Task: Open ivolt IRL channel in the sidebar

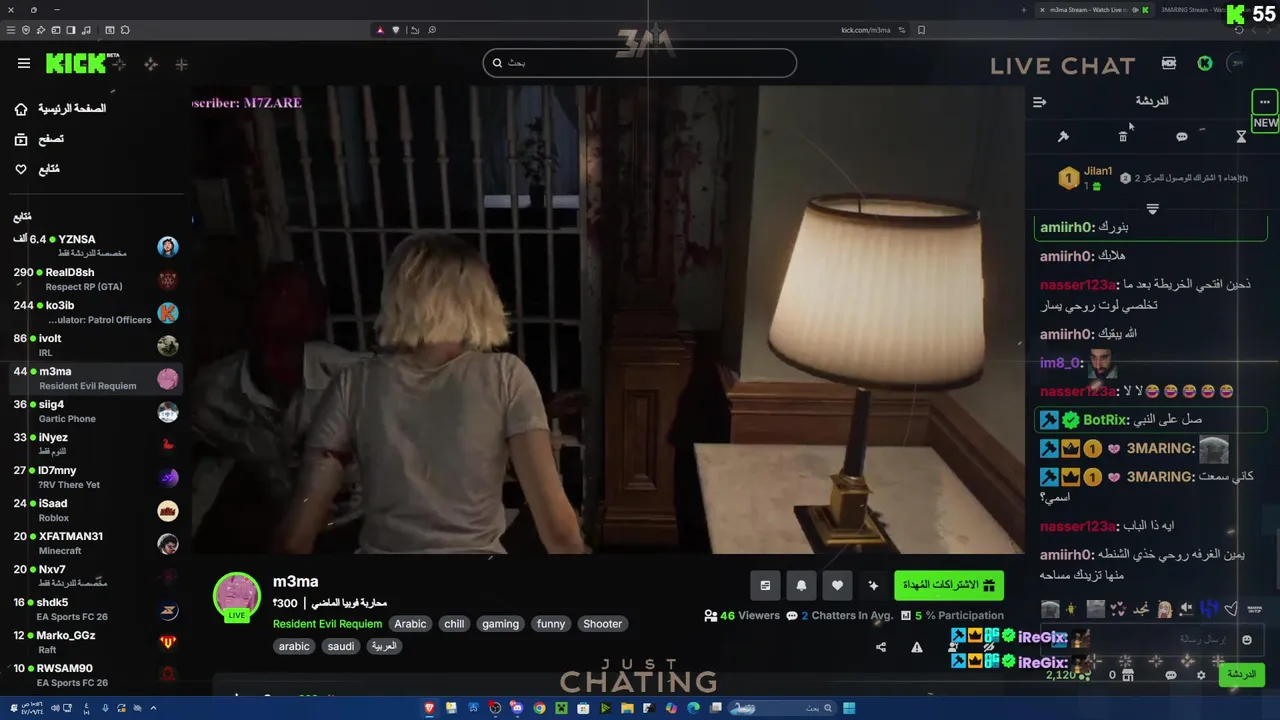Action: [95, 344]
